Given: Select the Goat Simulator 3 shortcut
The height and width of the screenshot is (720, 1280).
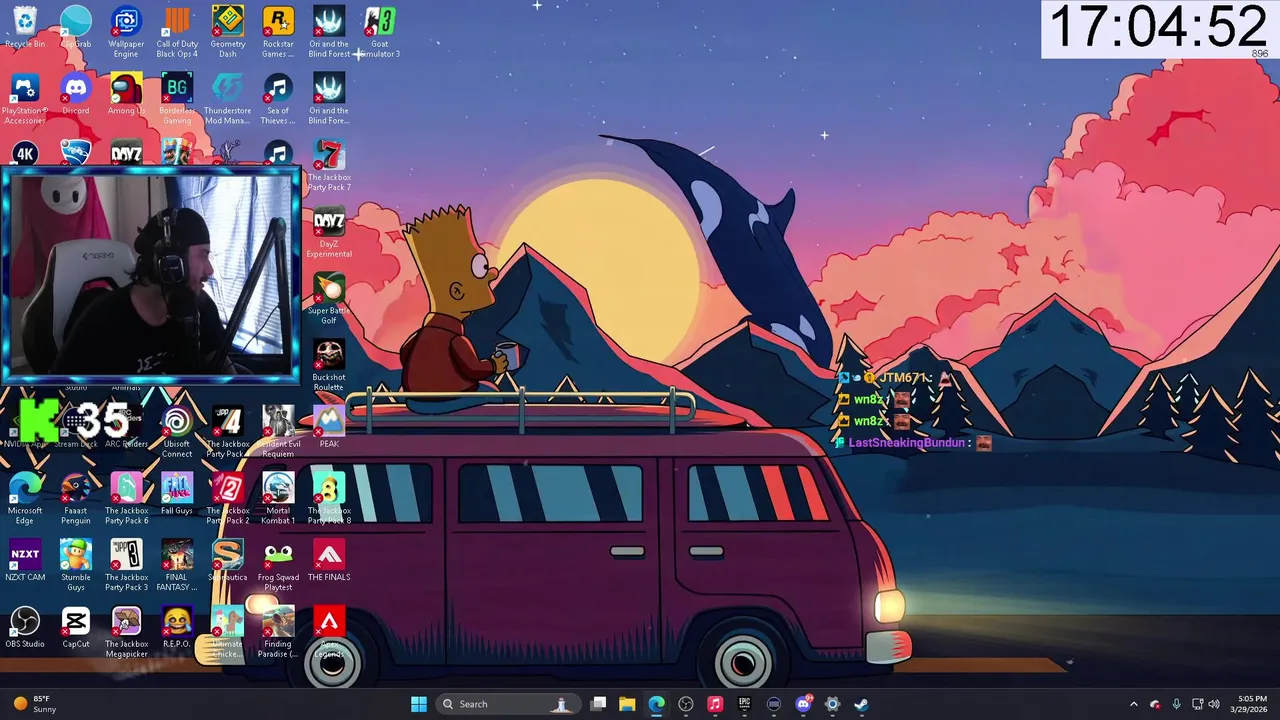Looking at the screenshot, I should [x=380, y=32].
